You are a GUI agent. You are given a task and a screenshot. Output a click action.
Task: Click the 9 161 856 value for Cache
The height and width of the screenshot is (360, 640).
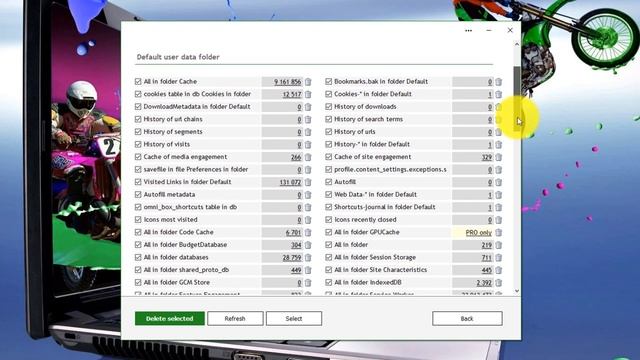(288, 82)
